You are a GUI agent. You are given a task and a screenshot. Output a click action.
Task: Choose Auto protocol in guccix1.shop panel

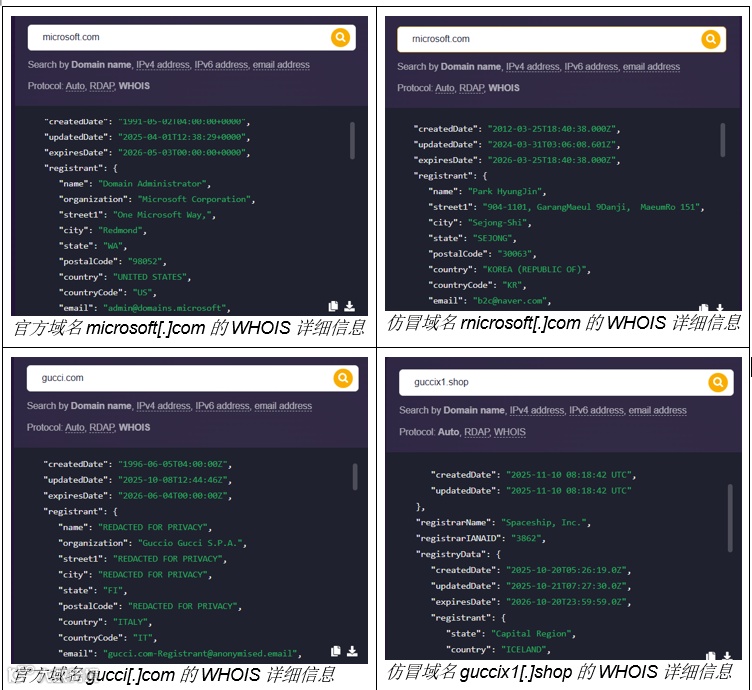click(448, 432)
